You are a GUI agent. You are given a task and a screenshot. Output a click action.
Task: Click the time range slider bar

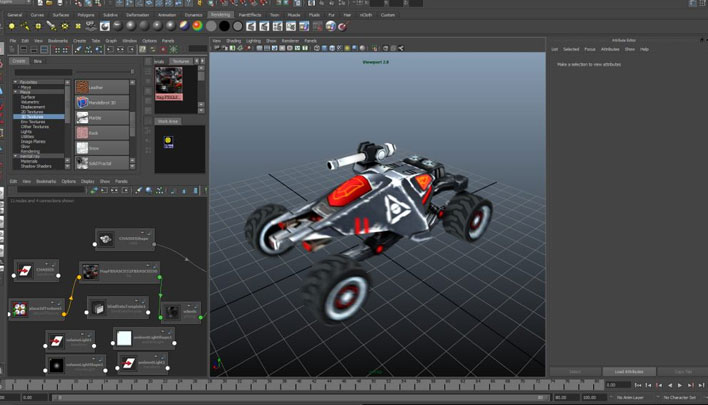pyautogui.click(x=299, y=398)
